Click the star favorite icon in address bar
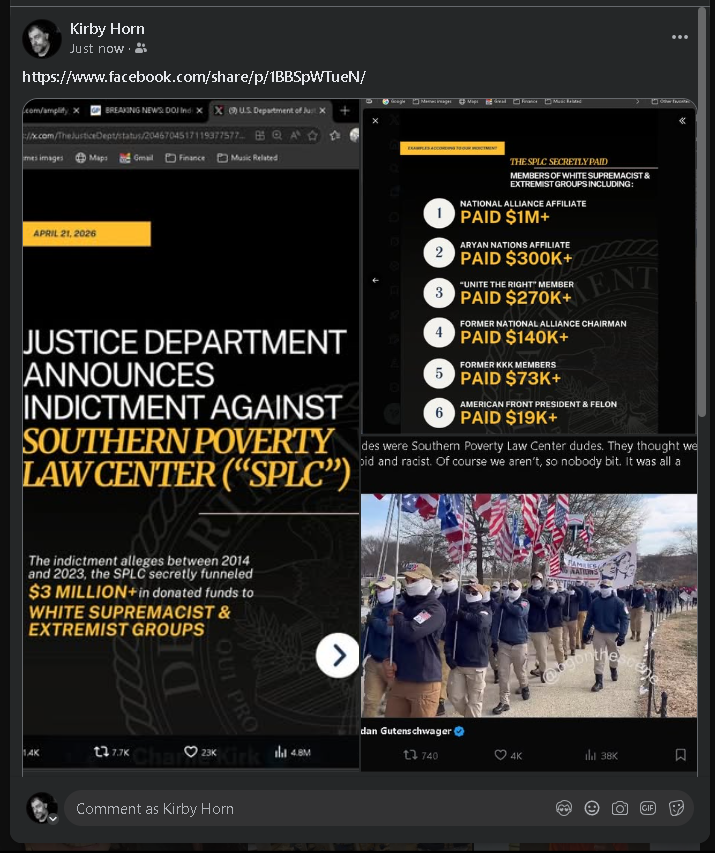715x853 pixels. (x=312, y=135)
